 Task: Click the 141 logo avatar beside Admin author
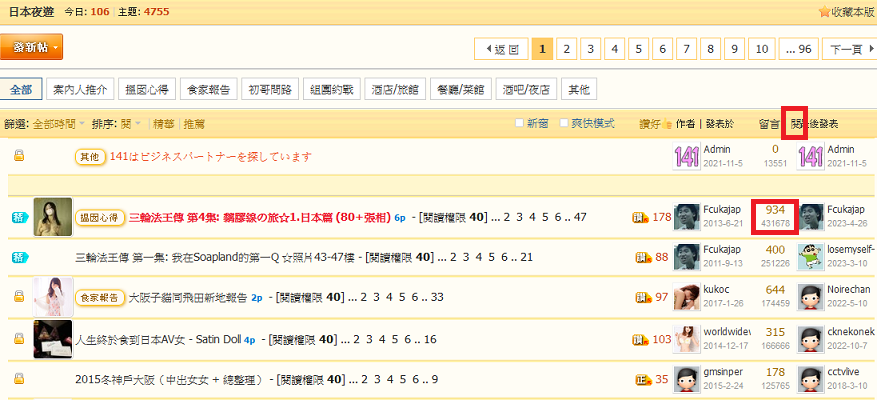(686, 156)
